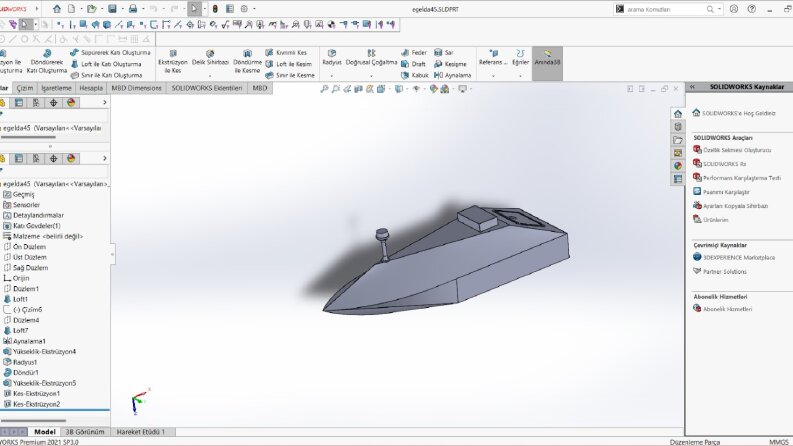
Task: Select Sınır ile Katı Oluşturma tool
Action: click(107, 75)
